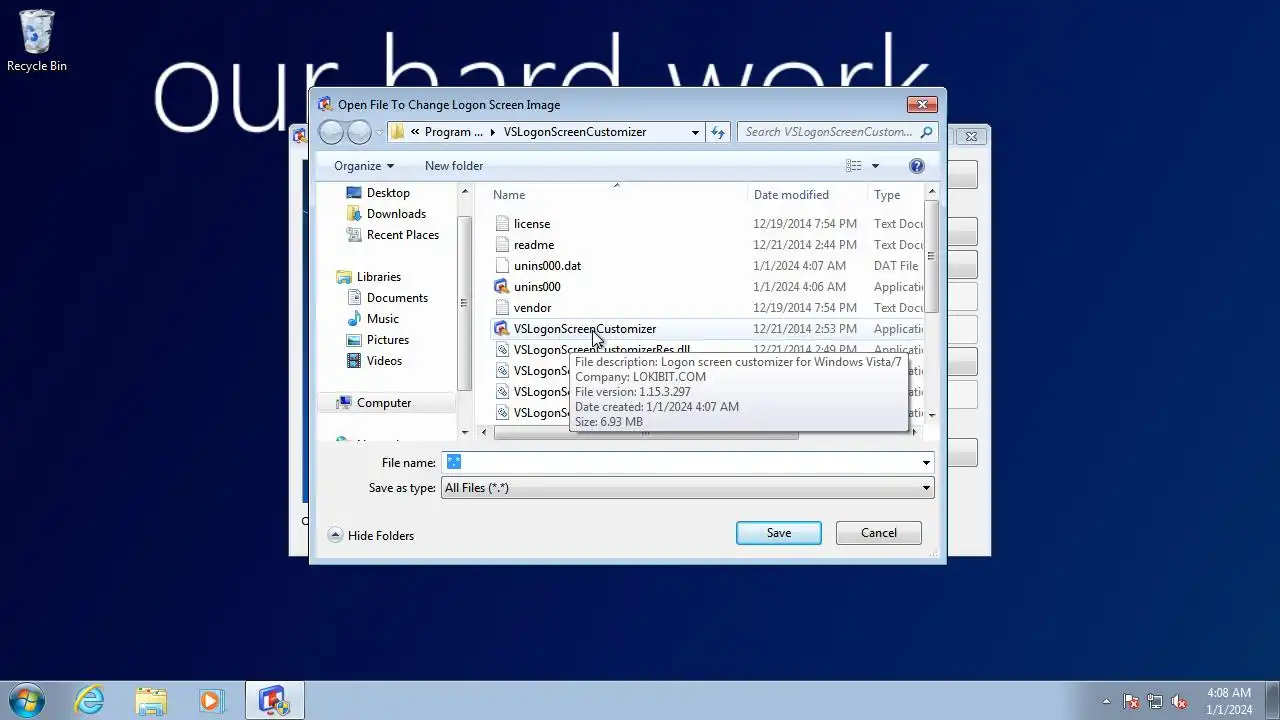Viewport: 1280px width, 720px height.
Task: Click the '1/1/2024 4:06 AM' date cell
Action: coord(799,287)
